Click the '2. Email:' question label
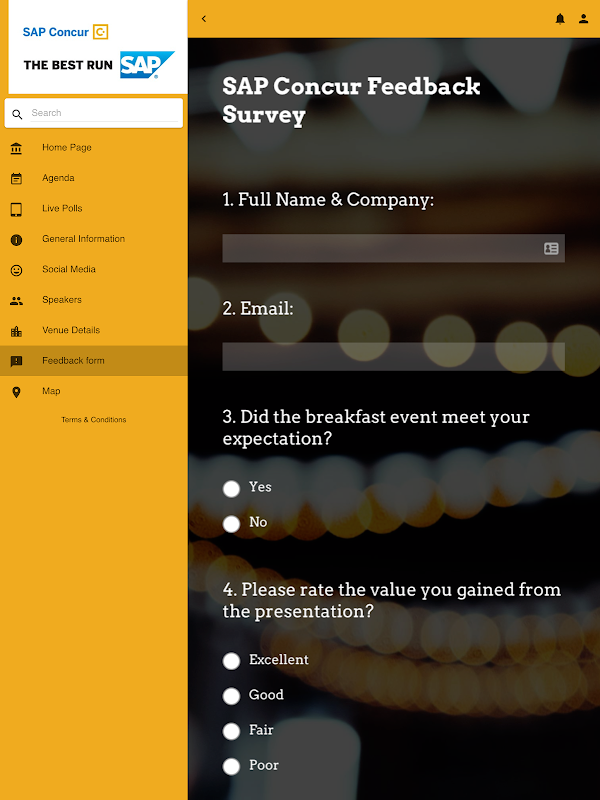This screenshot has width=600, height=800. 258,308
